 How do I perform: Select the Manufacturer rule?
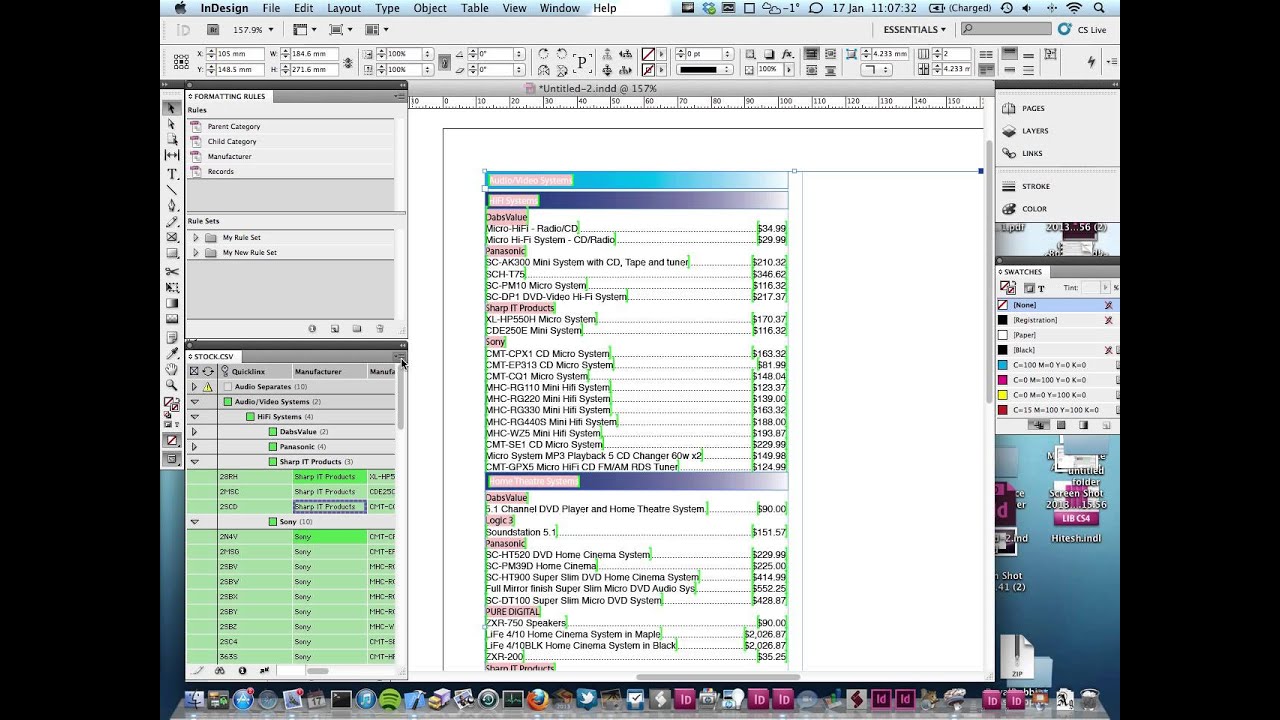pyautogui.click(x=290, y=156)
